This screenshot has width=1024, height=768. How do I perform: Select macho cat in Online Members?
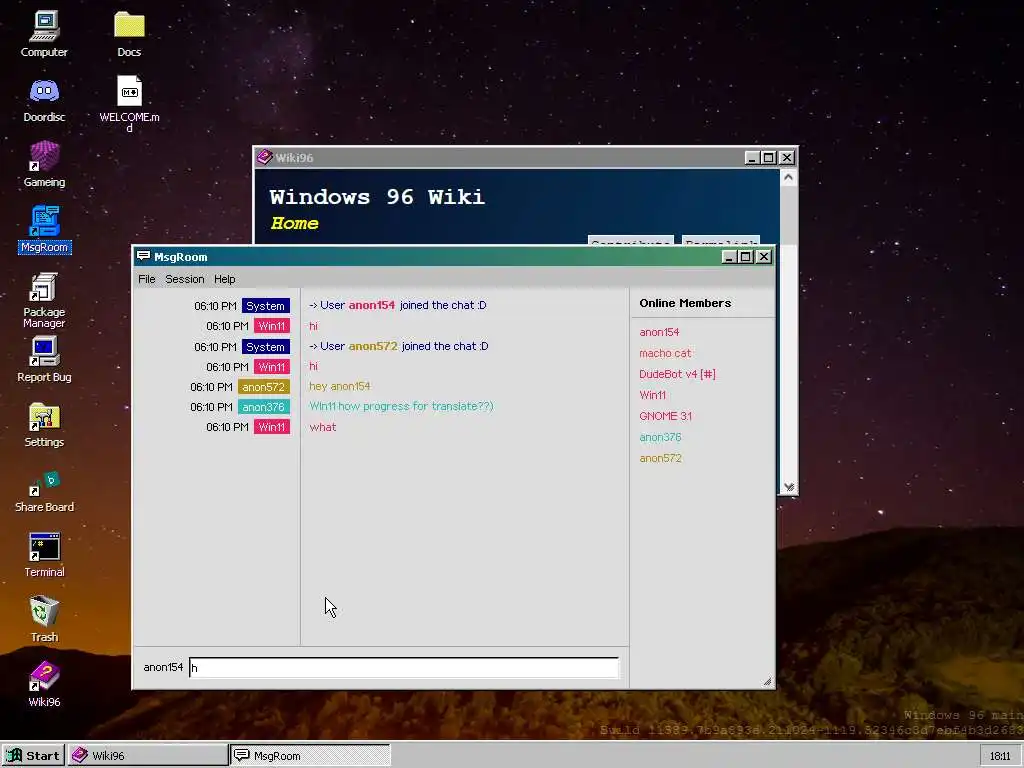click(x=665, y=353)
